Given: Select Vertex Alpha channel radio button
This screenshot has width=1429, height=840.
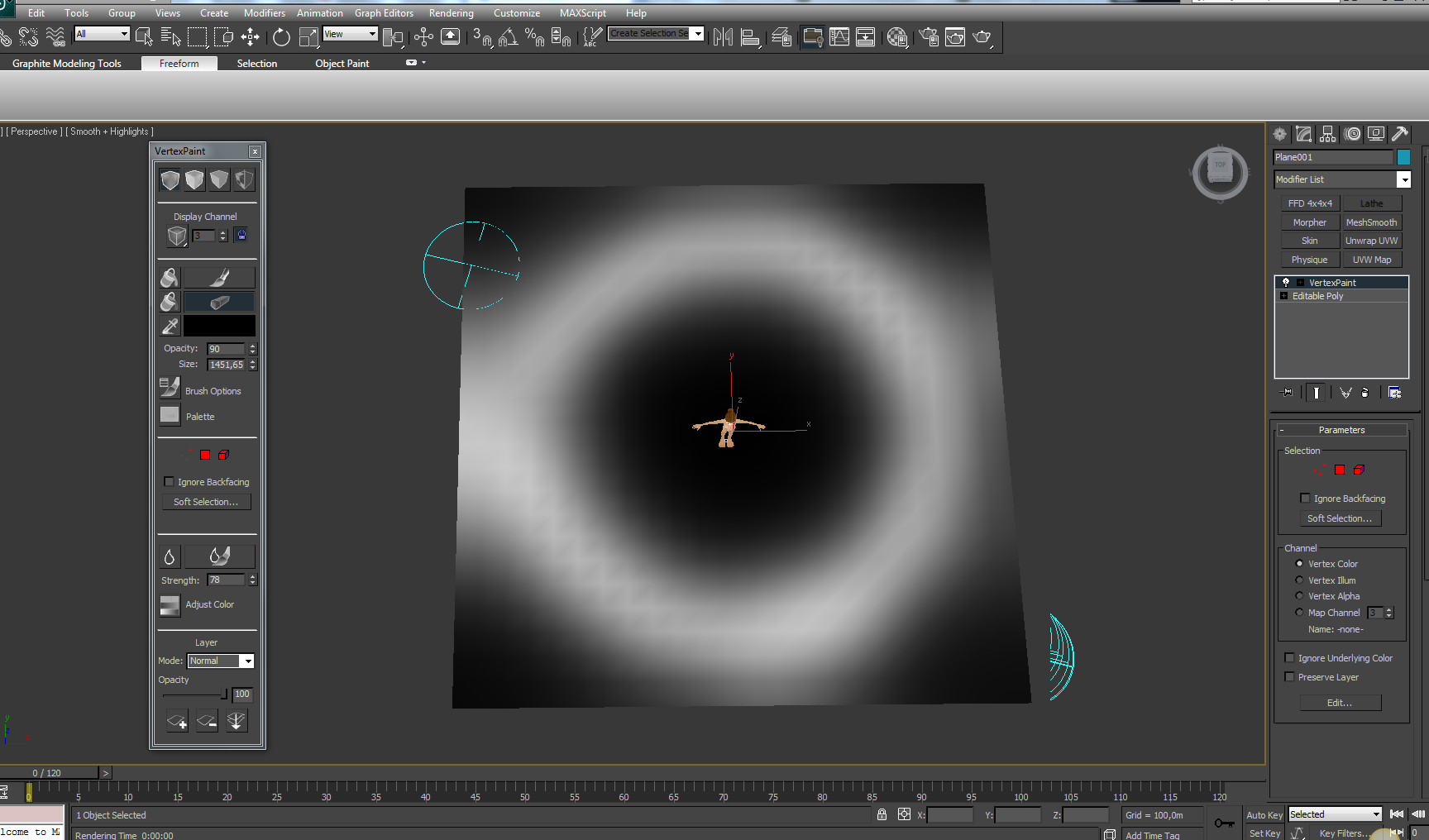Looking at the screenshot, I should (x=1299, y=596).
